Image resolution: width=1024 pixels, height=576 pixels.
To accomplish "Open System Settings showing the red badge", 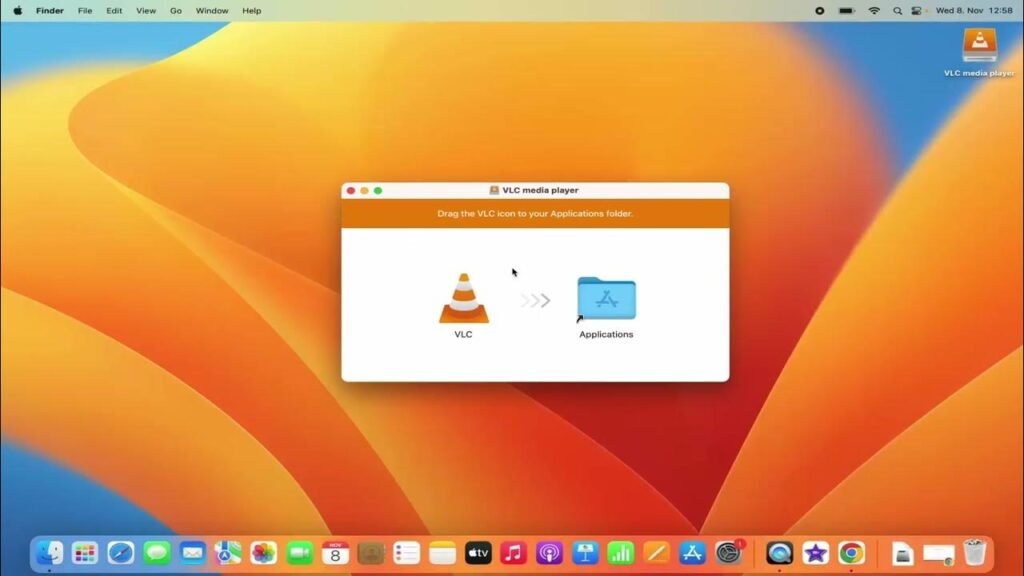I will (x=728, y=552).
